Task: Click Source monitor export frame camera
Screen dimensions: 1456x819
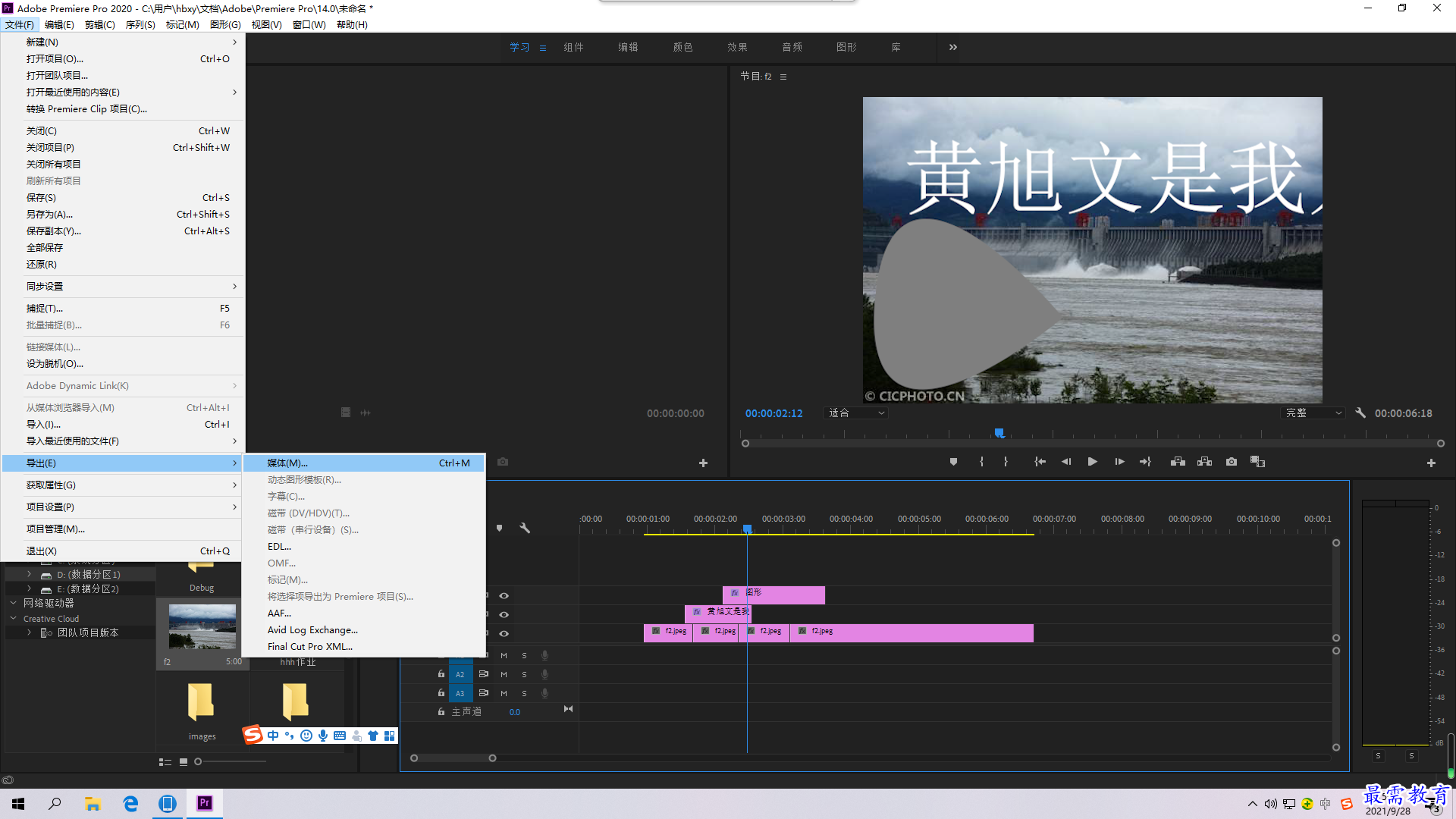Action: click(x=503, y=462)
